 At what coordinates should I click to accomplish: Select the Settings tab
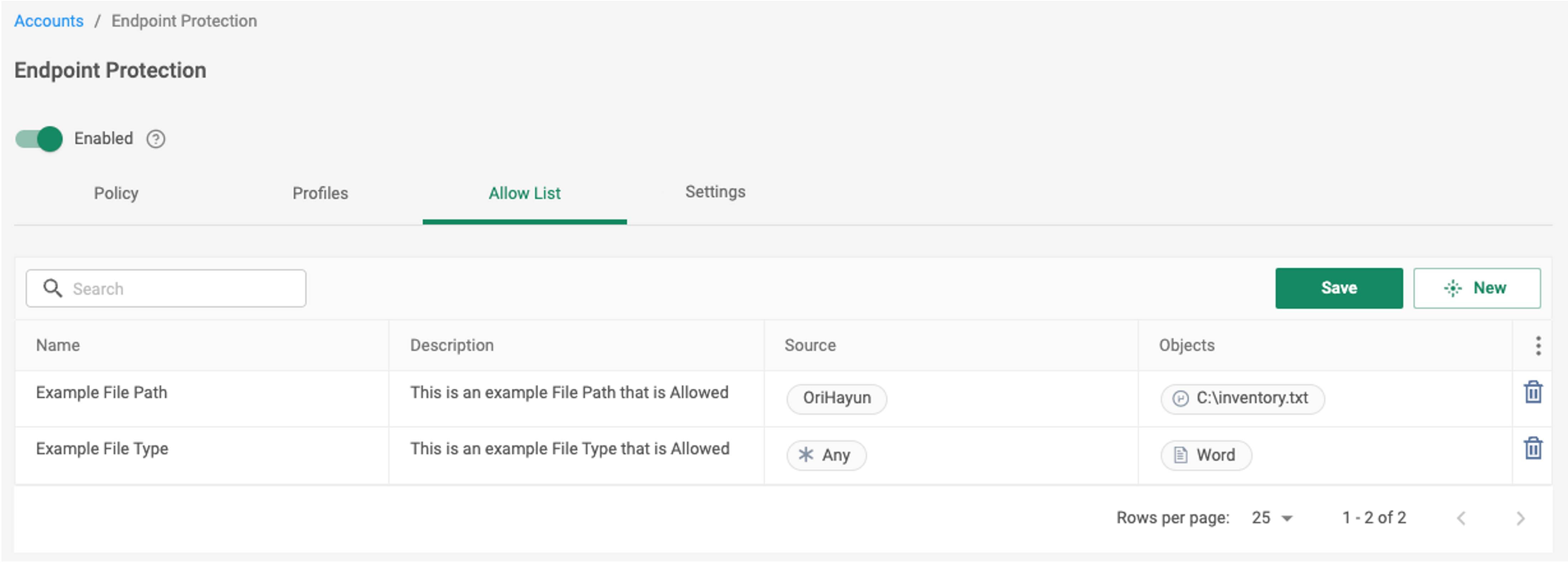[715, 192]
